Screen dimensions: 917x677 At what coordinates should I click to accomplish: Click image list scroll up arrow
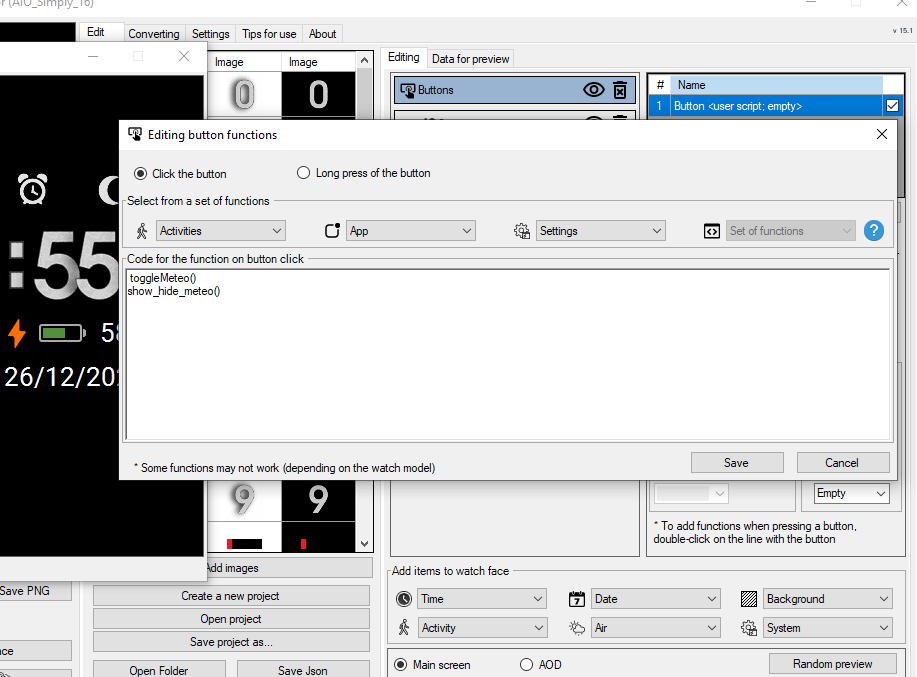tap(364, 60)
